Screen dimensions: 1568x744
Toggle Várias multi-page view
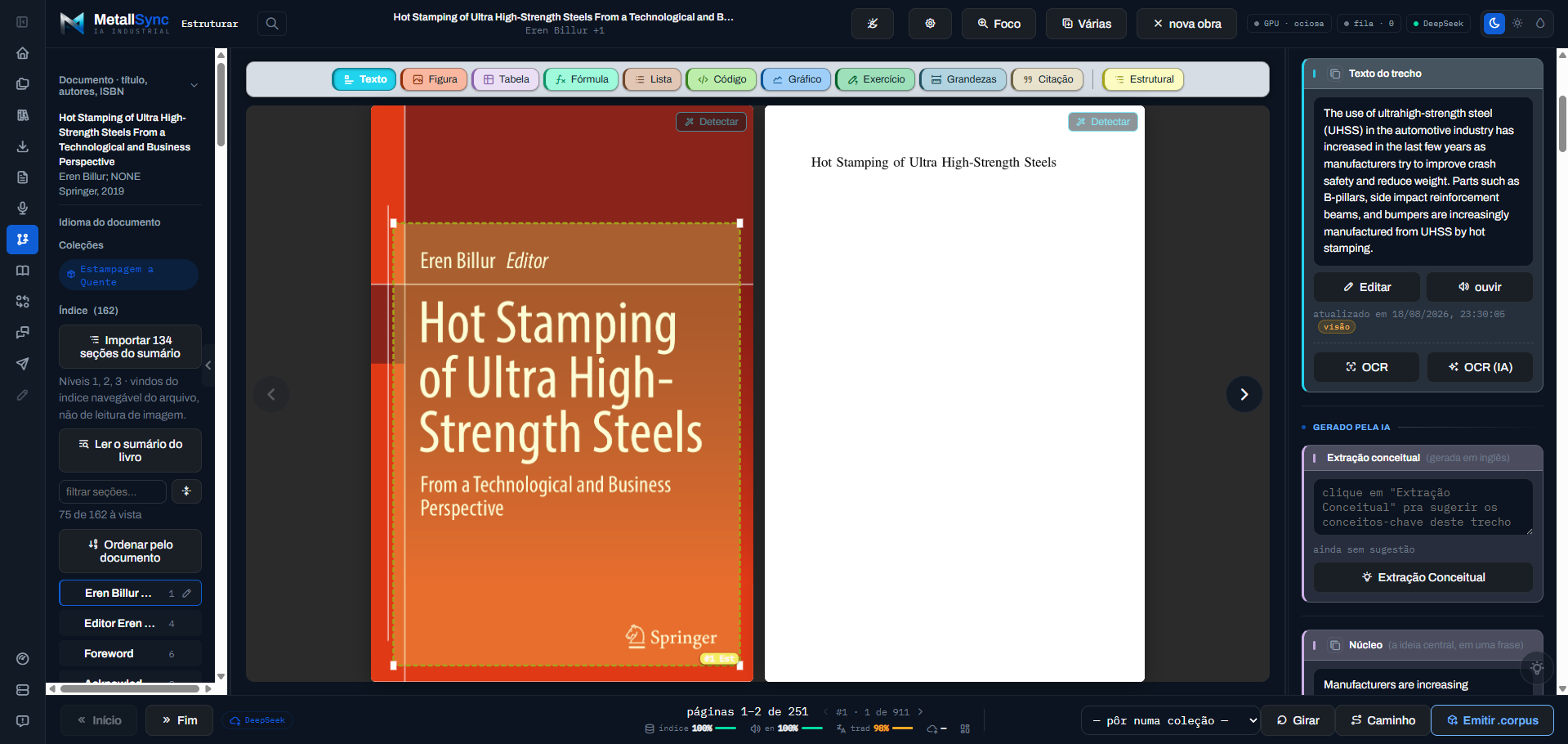1086,24
